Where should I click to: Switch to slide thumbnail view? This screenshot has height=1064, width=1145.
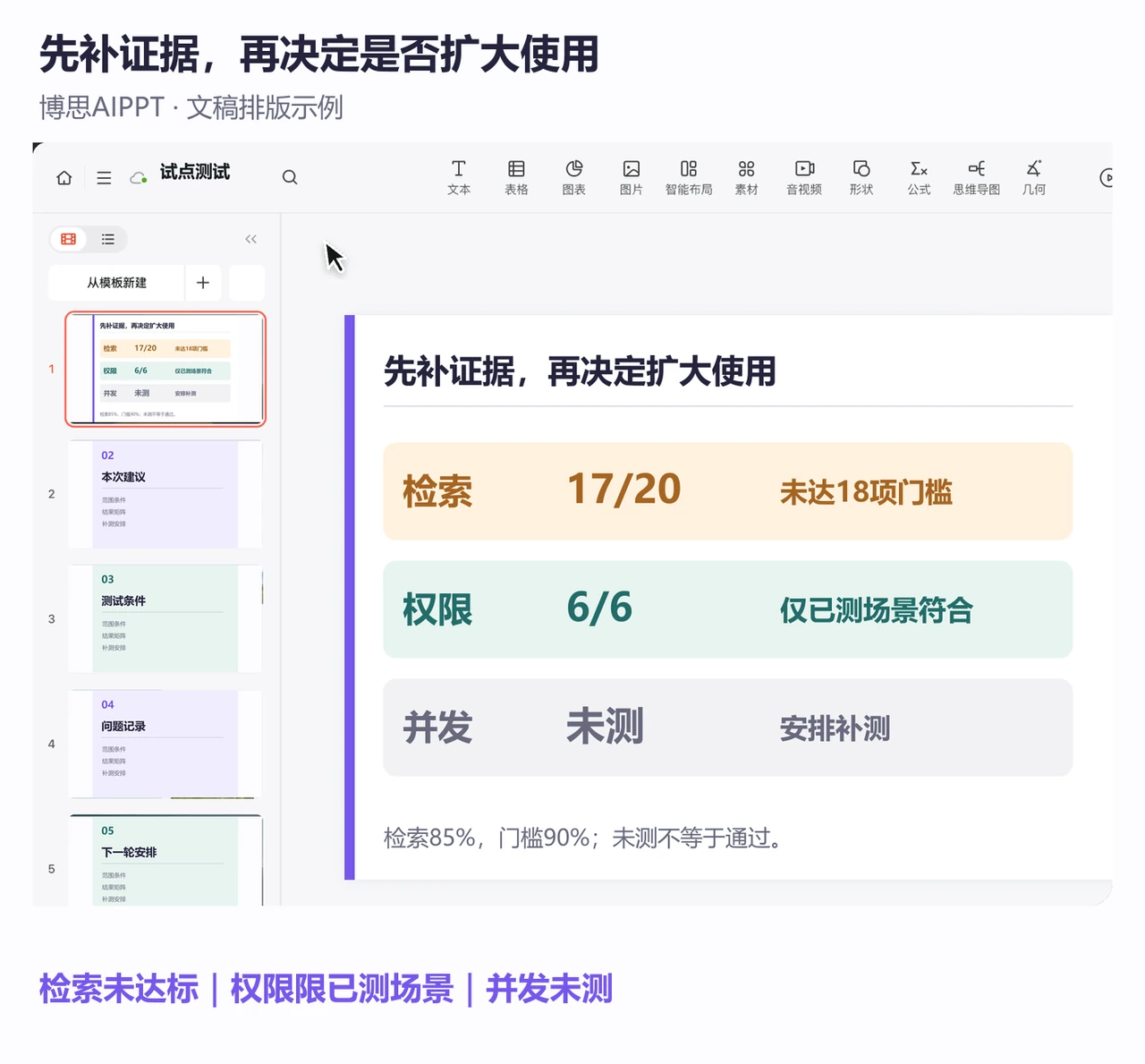tap(68, 239)
